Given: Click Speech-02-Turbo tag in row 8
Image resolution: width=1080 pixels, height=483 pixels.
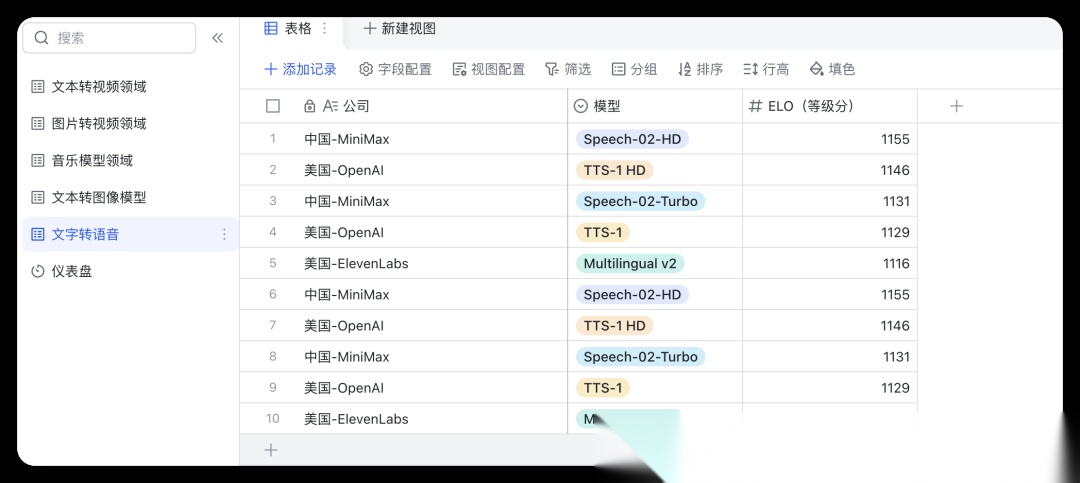Looking at the screenshot, I should (641, 357).
